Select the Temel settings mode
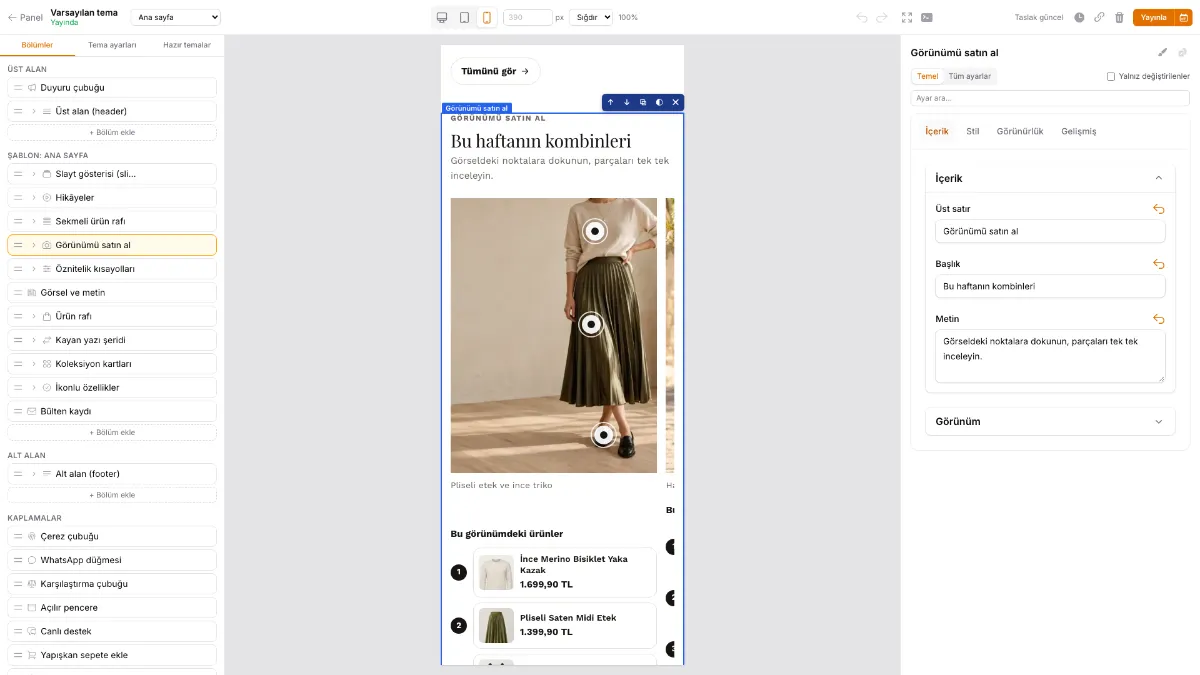The width and height of the screenshot is (1200, 675). tap(928, 76)
